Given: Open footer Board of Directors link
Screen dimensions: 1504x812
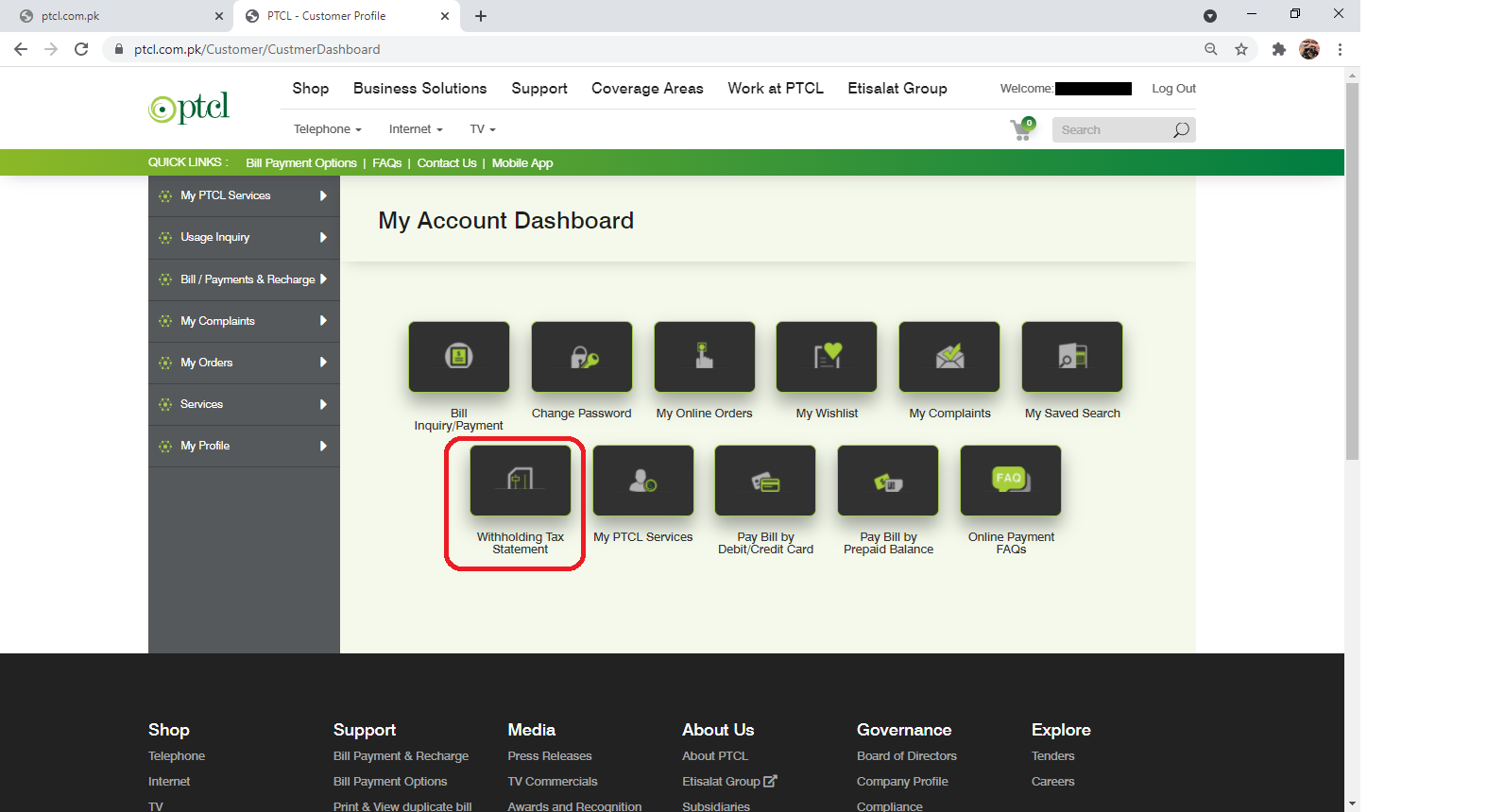Looking at the screenshot, I should pyautogui.click(x=907, y=755).
